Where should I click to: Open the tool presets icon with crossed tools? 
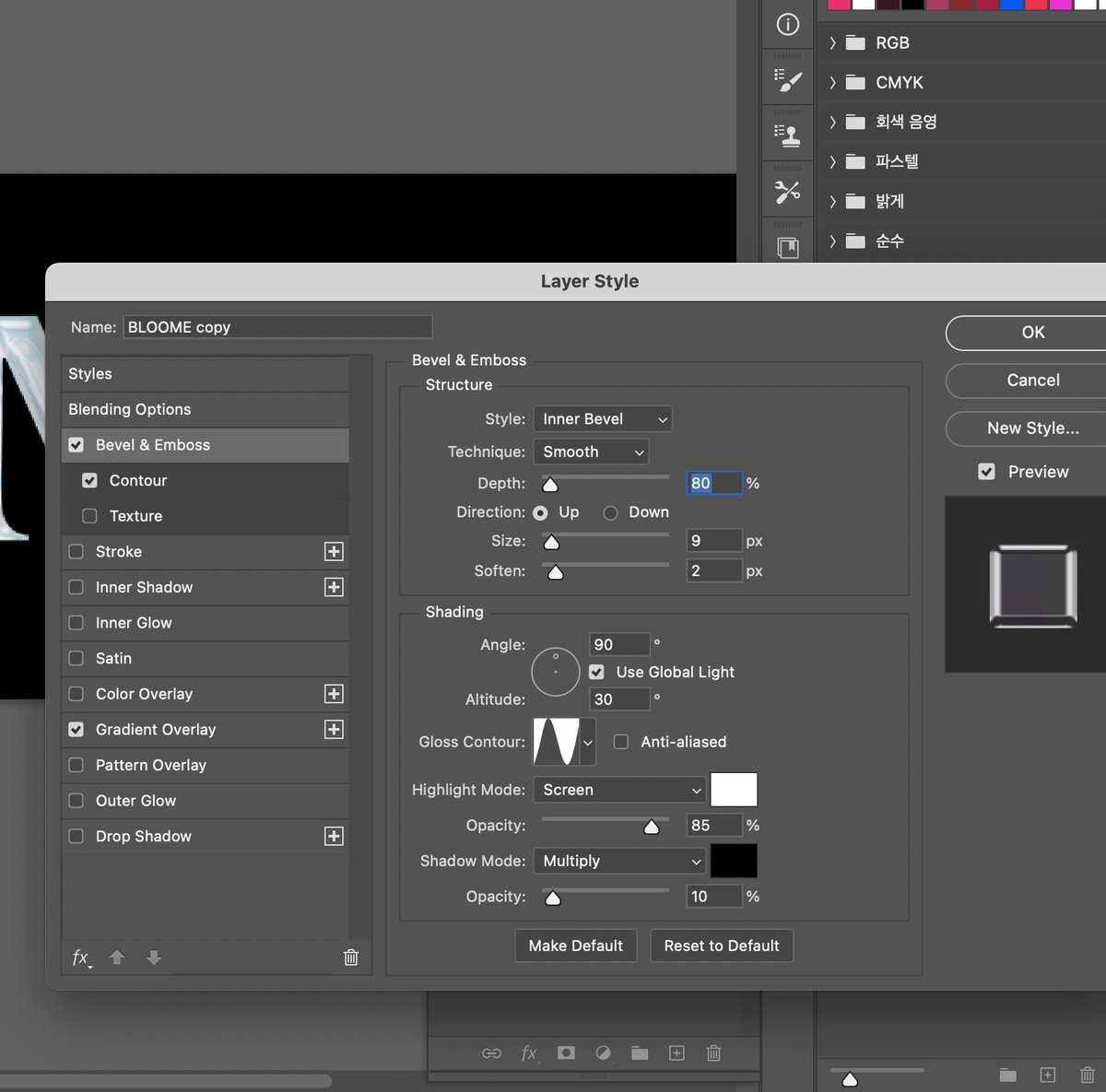[x=788, y=192]
